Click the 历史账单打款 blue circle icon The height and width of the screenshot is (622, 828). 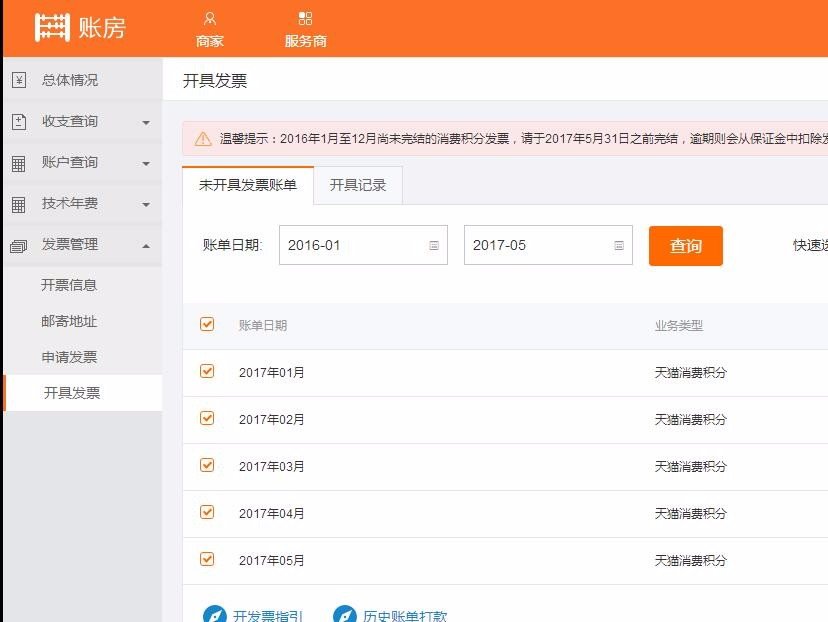tap(344, 614)
